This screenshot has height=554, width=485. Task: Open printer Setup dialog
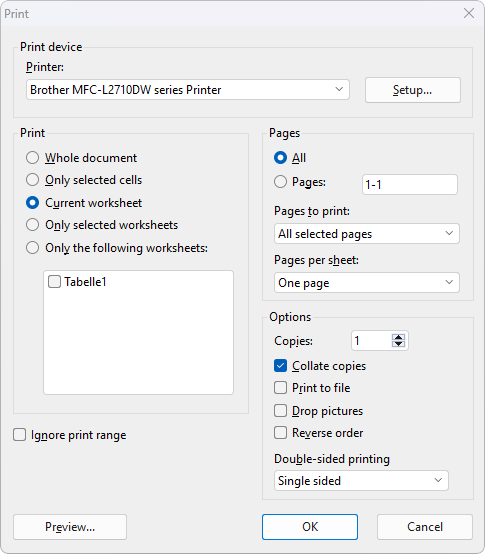(413, 90)
